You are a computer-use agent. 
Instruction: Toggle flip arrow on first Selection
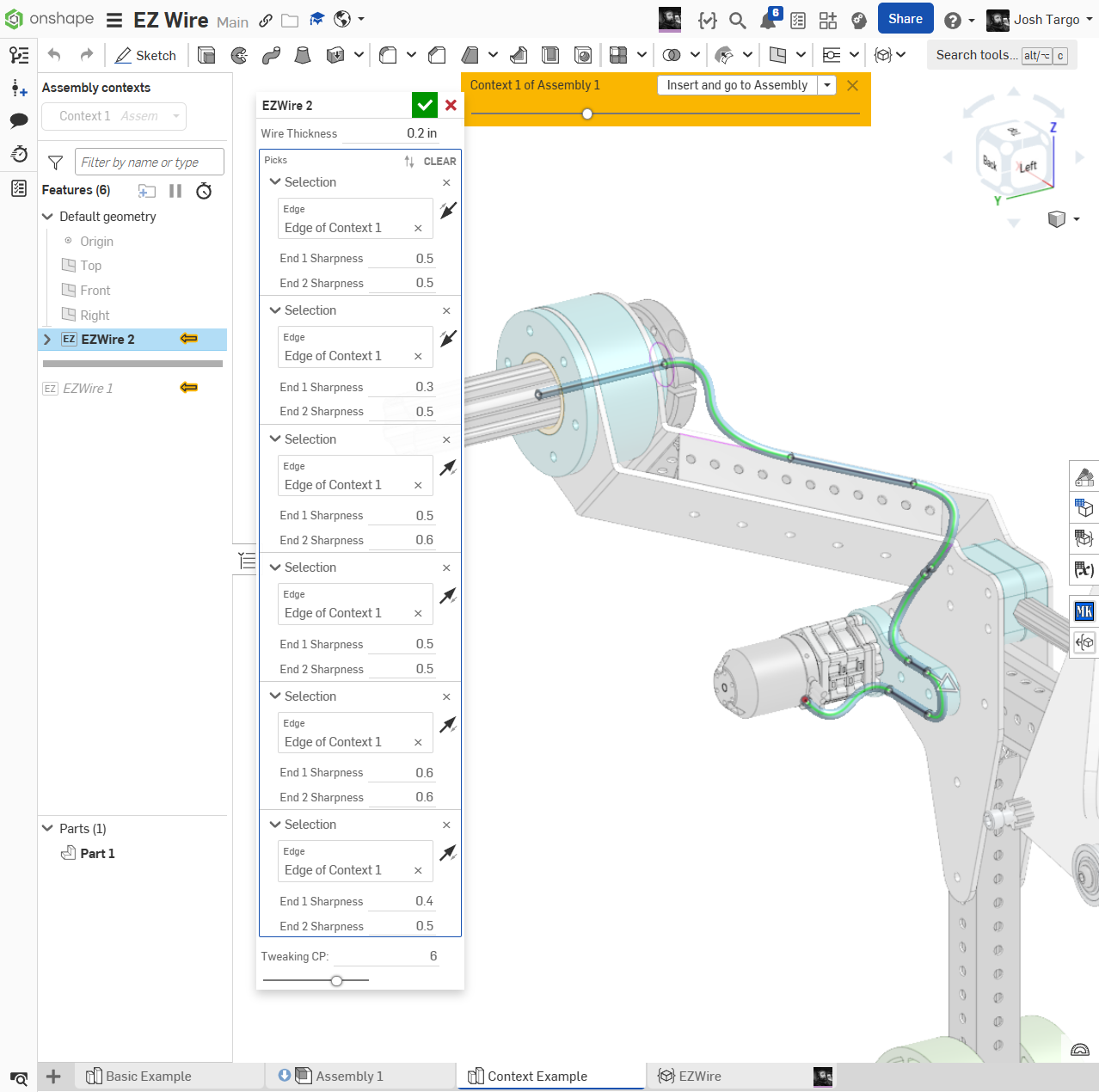click(x=448, y=211)
